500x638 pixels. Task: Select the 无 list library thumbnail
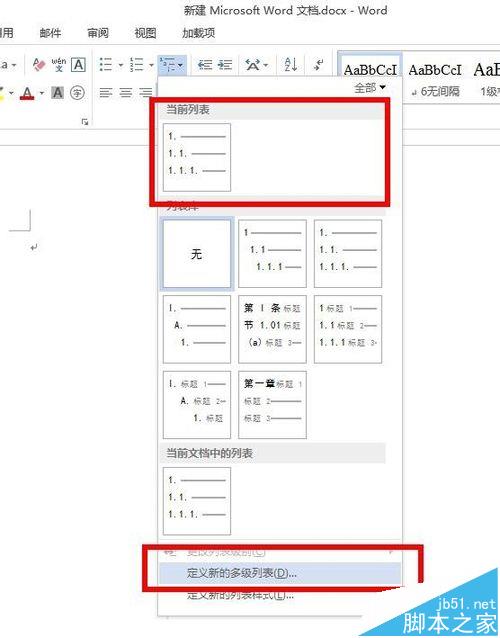[x=197, y=253]
